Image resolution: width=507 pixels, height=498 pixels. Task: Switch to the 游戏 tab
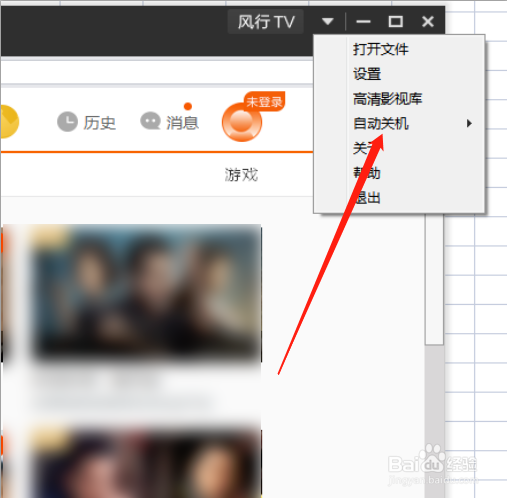point(241,175)
